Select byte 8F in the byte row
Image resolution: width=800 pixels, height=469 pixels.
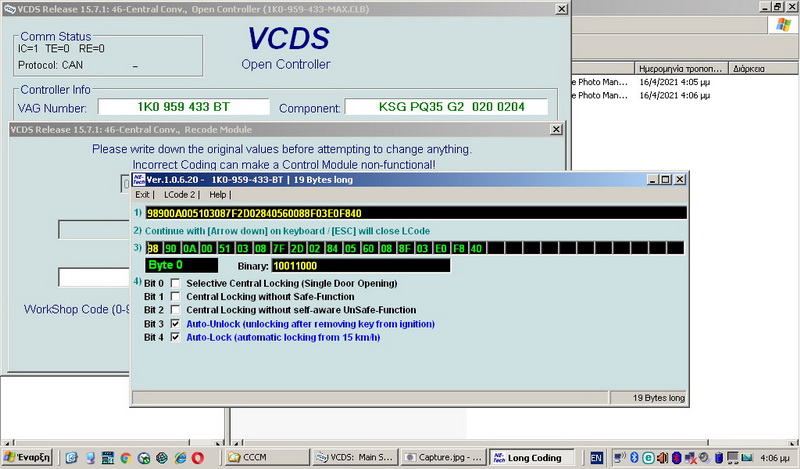click(x=405, y=249)
